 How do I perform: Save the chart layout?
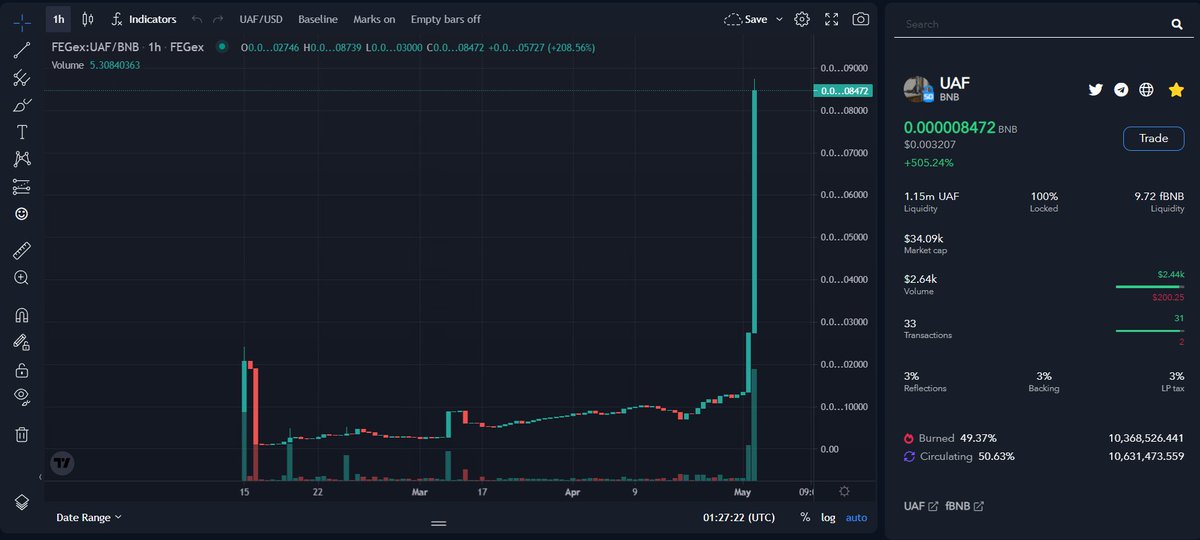pos(746,19)
